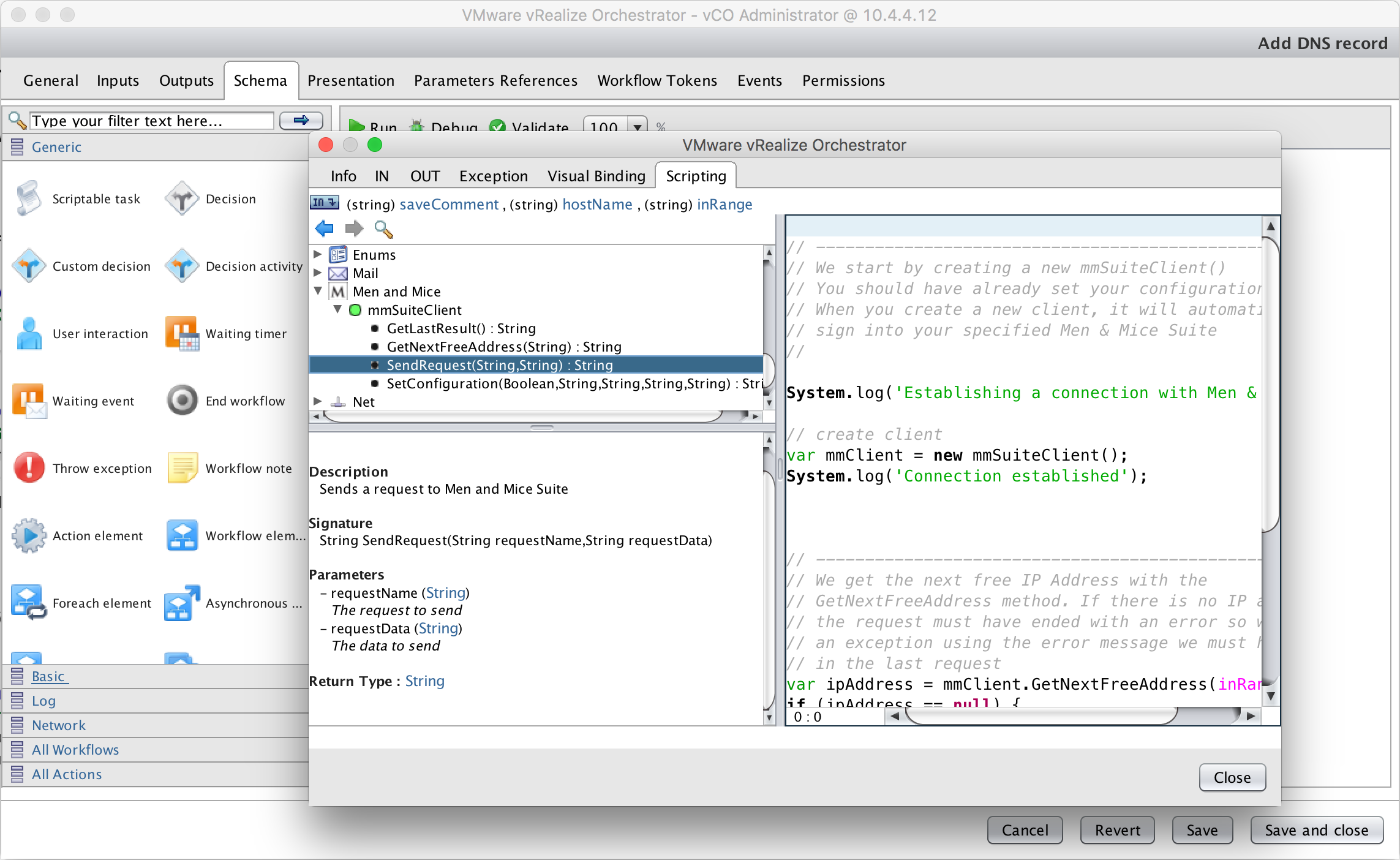
Task: Select GetNextFreeAddress(String) method
Action: (x=504, y=347)
